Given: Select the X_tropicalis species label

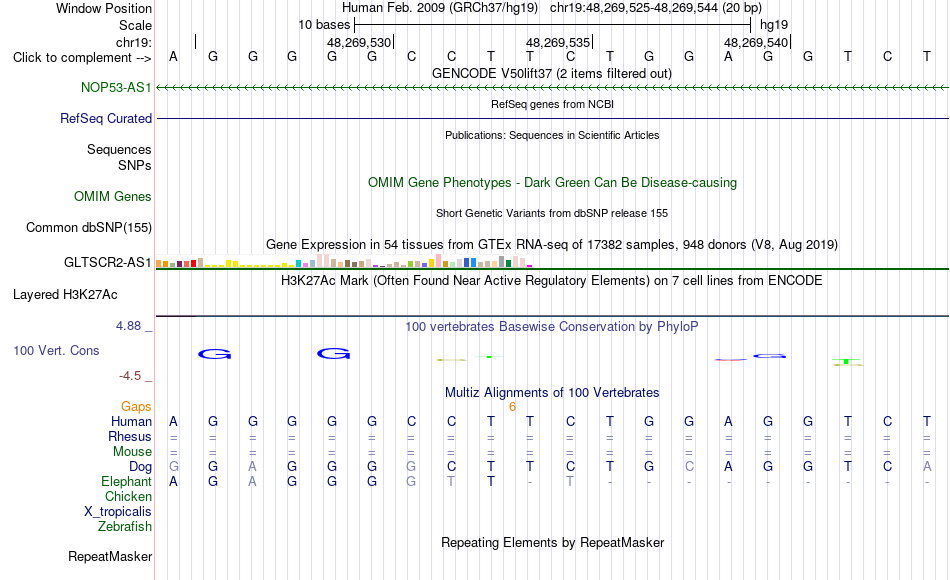Looking at the screenshot, I should coord(118,512).
